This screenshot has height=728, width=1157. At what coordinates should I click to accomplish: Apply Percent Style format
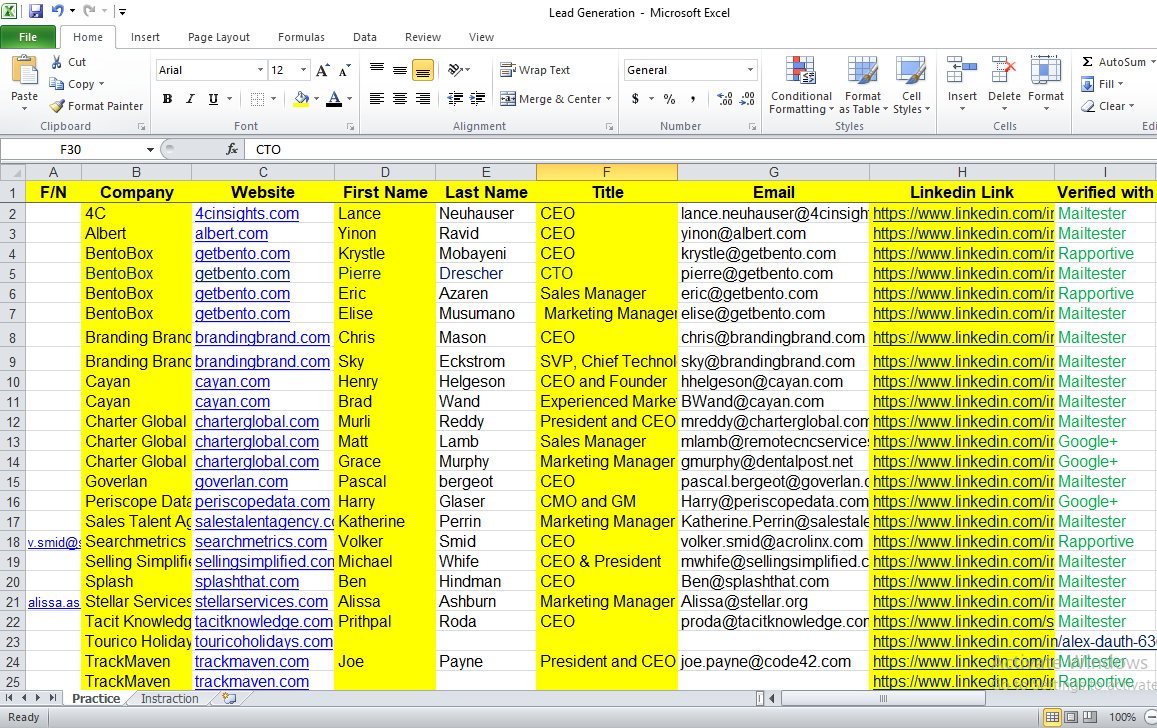click(669, 99)
